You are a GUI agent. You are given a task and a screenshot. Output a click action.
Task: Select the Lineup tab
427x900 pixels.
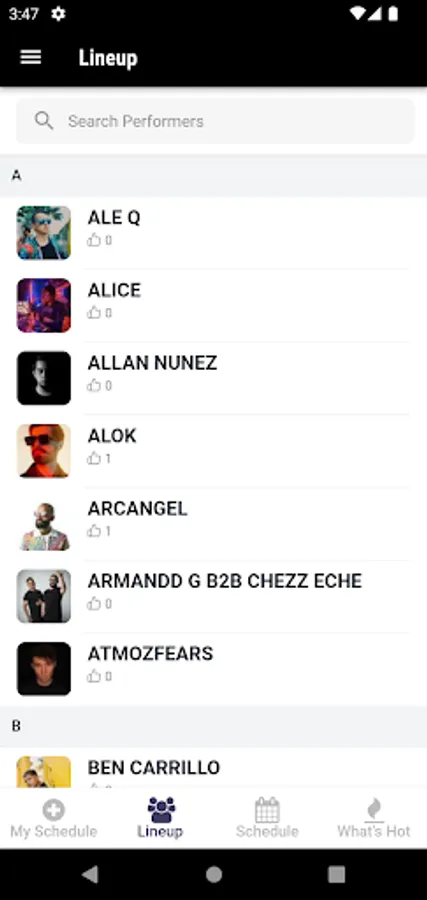[160, 818]
